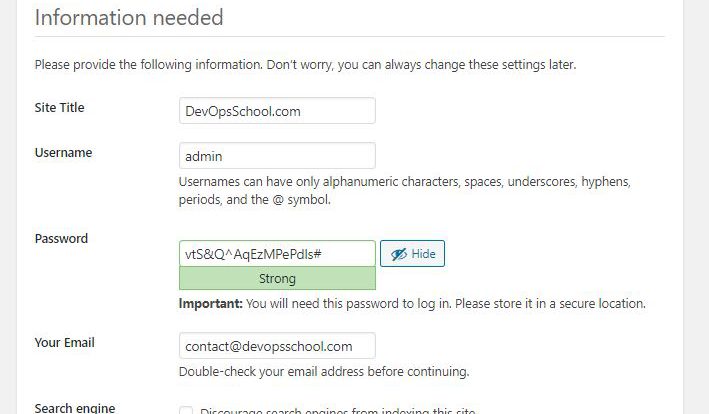Click the Your Email field with contact@devopsschool.com
This screenshot has width=709, height=414.
(277, 346)
